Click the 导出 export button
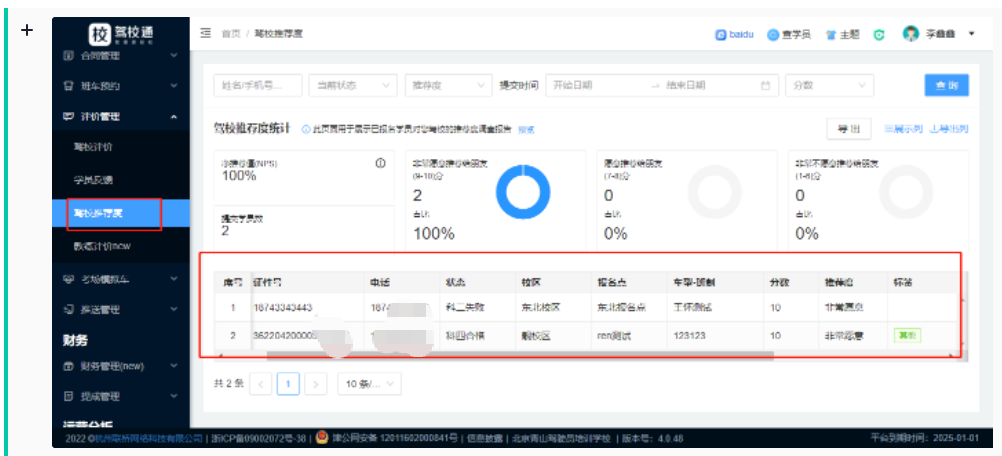 (849, 129)
